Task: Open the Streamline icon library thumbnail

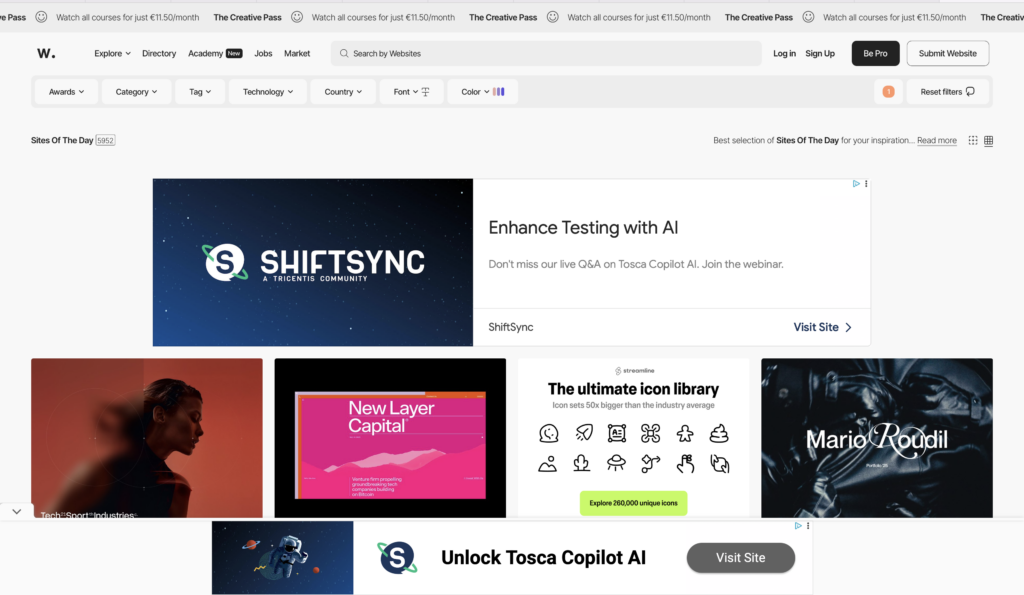Action: coord(633,438)
